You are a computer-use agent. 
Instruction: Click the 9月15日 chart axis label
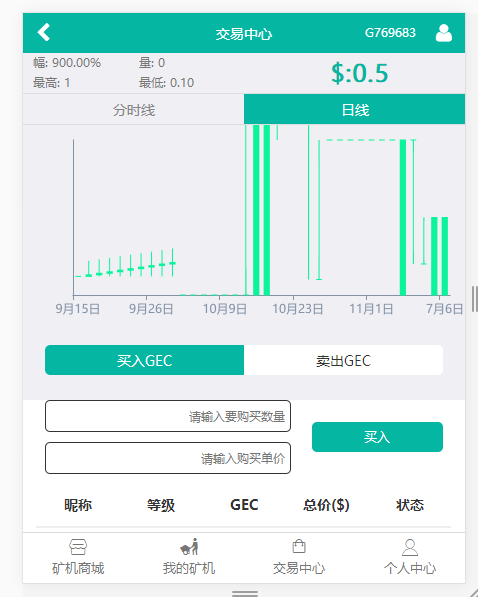pos(78,308)
